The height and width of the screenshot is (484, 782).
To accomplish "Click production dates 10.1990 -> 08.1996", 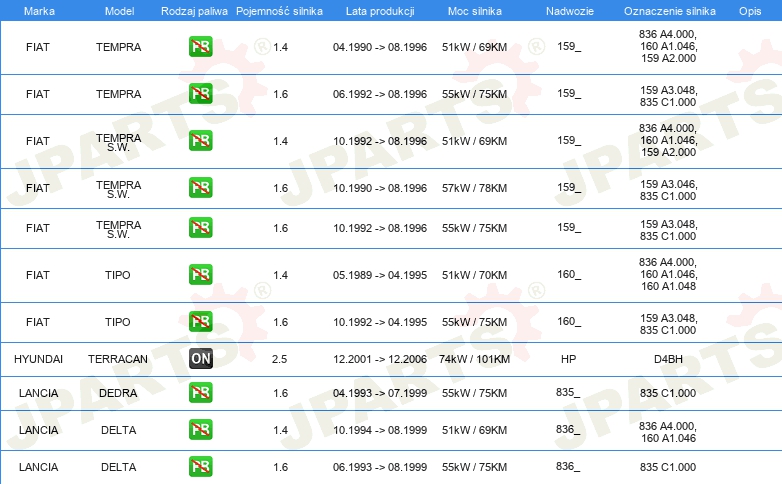I will click(380, 188).
